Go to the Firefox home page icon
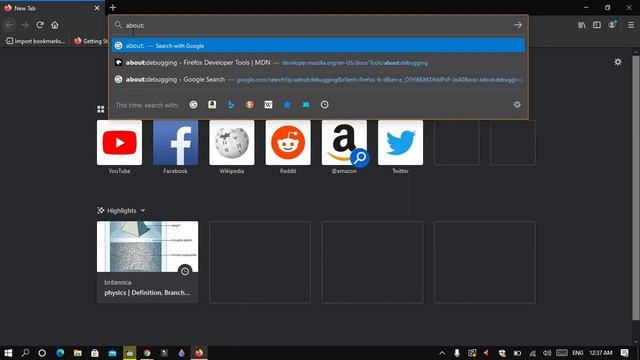Viewport: 640px width, 360px height. [55, 25]
